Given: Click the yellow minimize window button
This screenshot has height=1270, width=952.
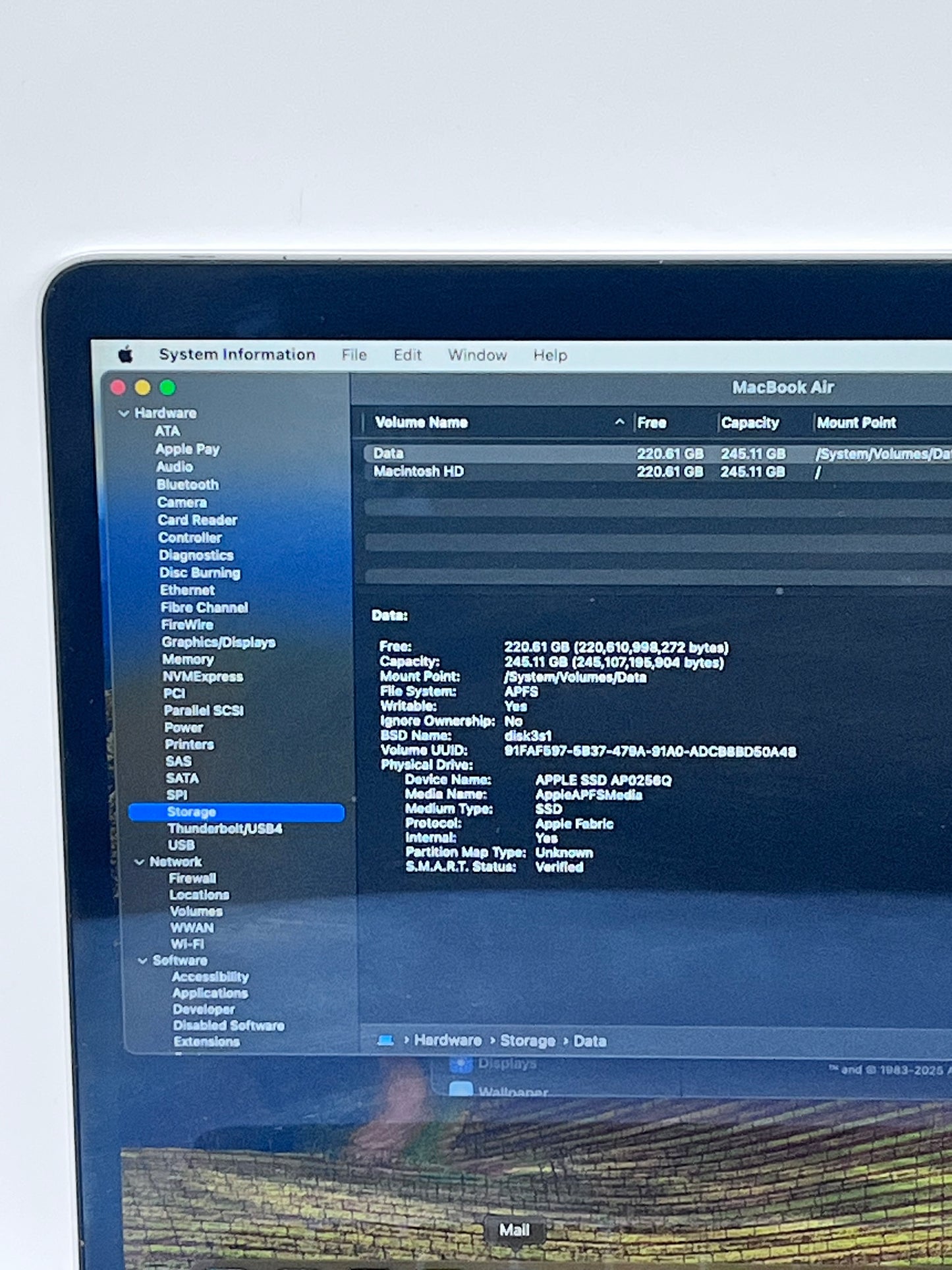Looking at the screenshot, I should coord(143,388).
